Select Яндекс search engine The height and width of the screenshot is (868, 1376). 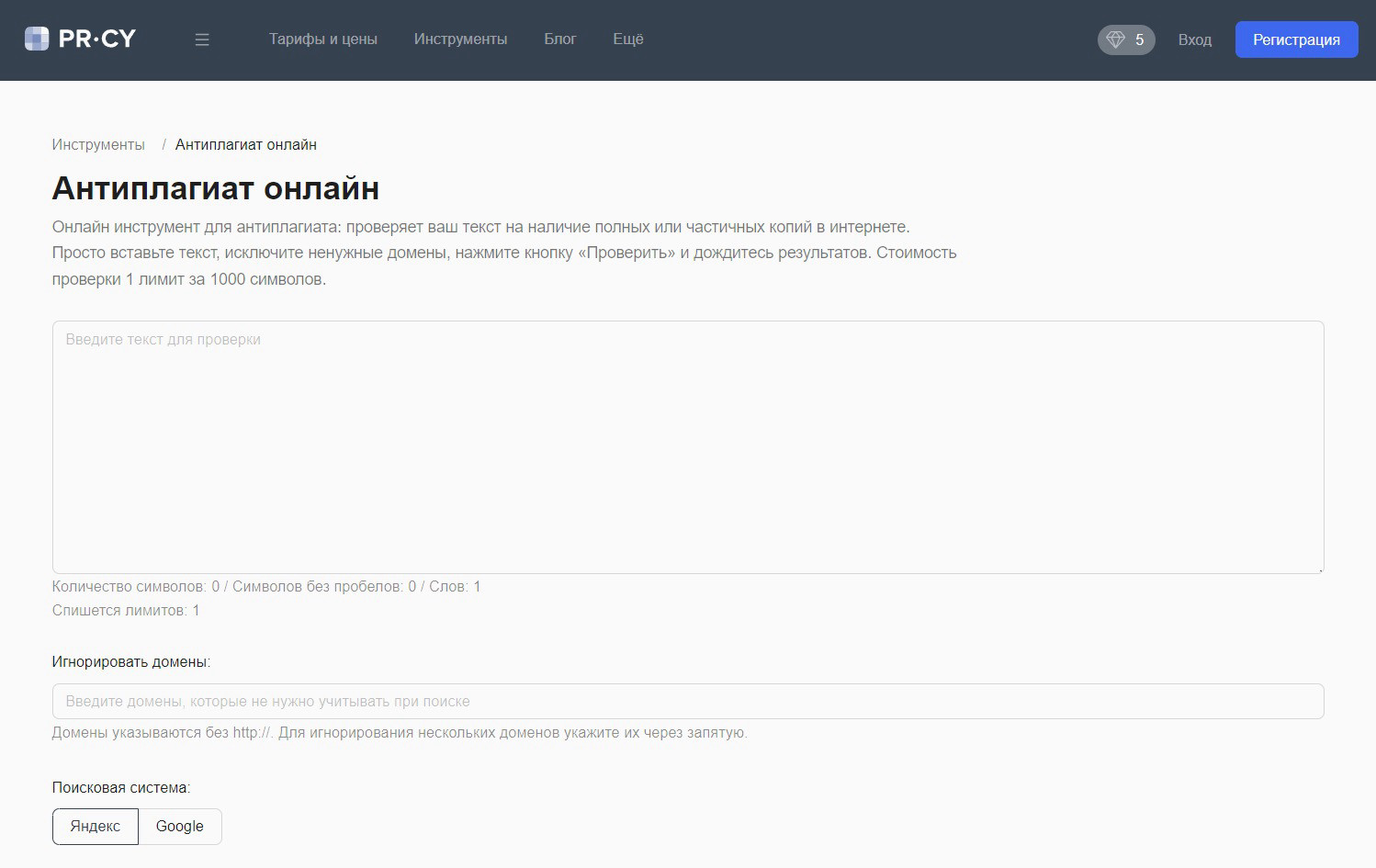[96, 826]
